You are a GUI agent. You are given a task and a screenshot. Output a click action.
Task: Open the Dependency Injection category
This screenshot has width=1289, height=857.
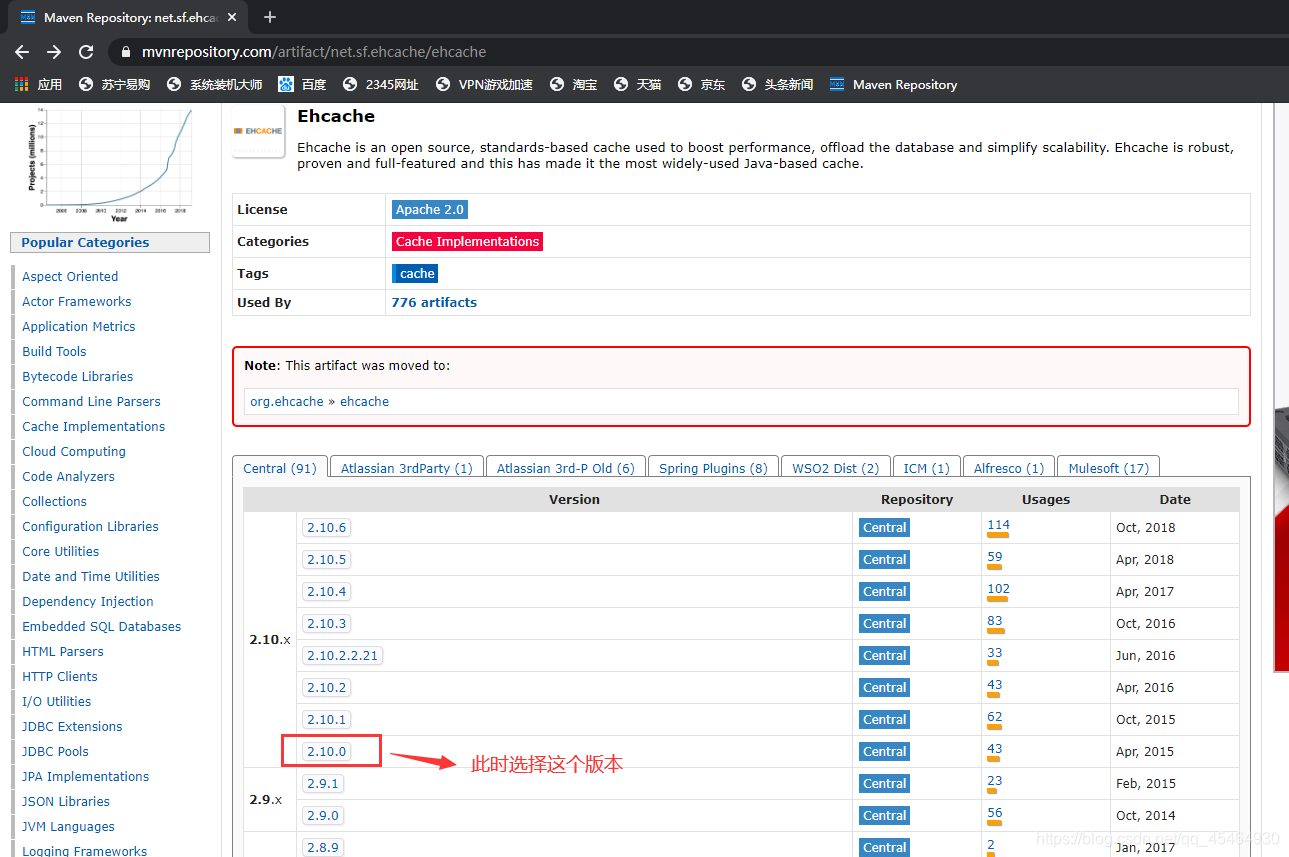pos(88,601)
